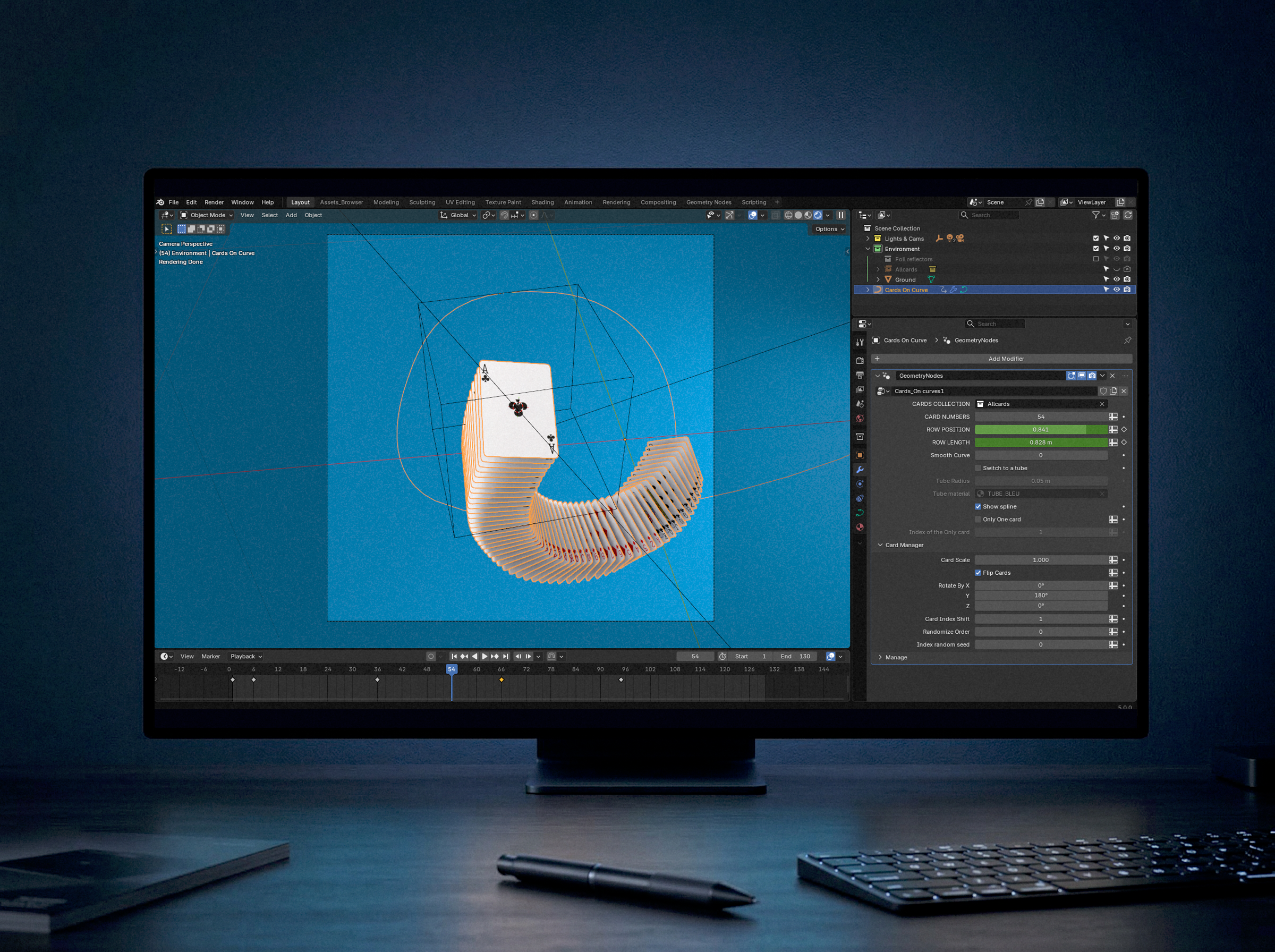This screenshot has height=952, width=1275.
Task: Click the ROW LENGTH slider field
Action: [1040, 443]
